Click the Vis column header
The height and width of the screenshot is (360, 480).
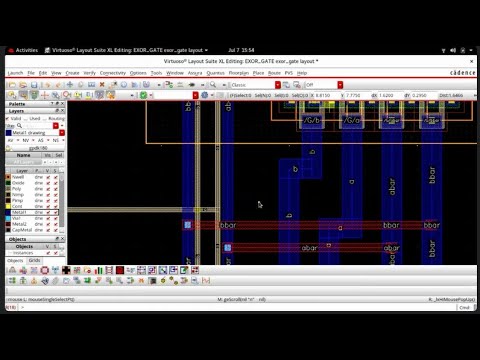(x=48, y=155)
